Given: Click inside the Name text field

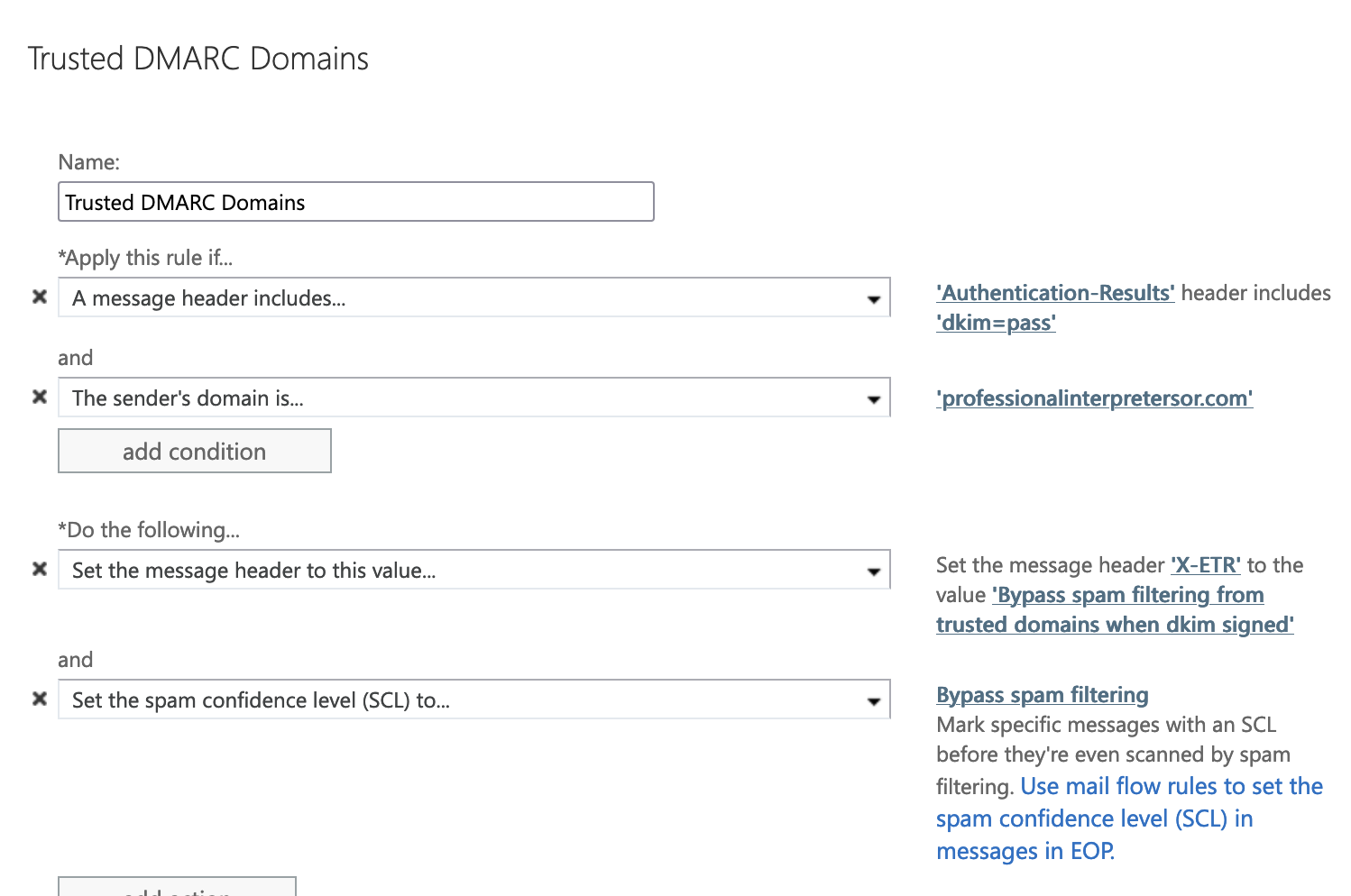Looking at the screenshot, I should point(355,201).
